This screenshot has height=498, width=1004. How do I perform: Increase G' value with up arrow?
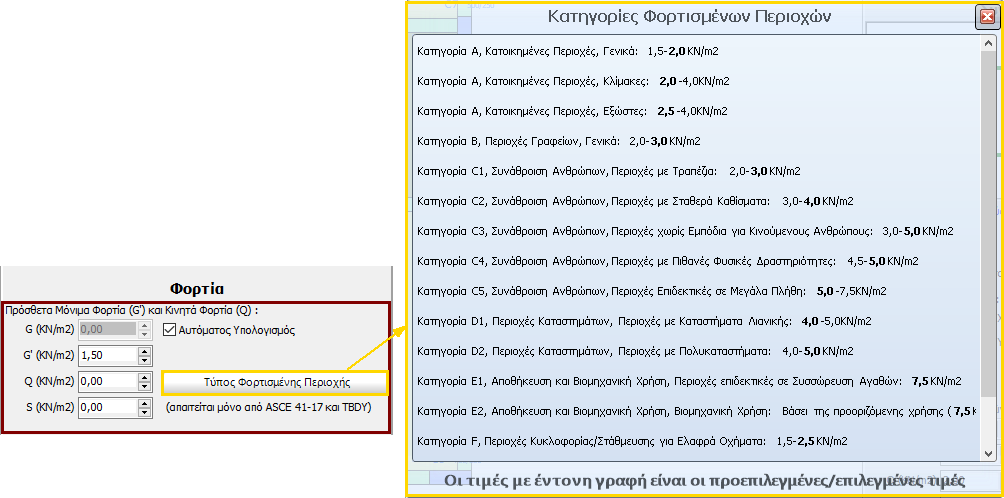pyautogui.click(x=146, y=351)
